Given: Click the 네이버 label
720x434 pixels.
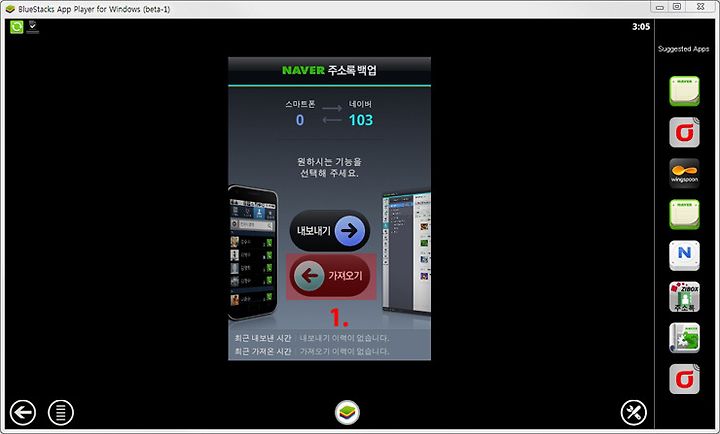Looking at the screenshot, I should pos(360,104).
